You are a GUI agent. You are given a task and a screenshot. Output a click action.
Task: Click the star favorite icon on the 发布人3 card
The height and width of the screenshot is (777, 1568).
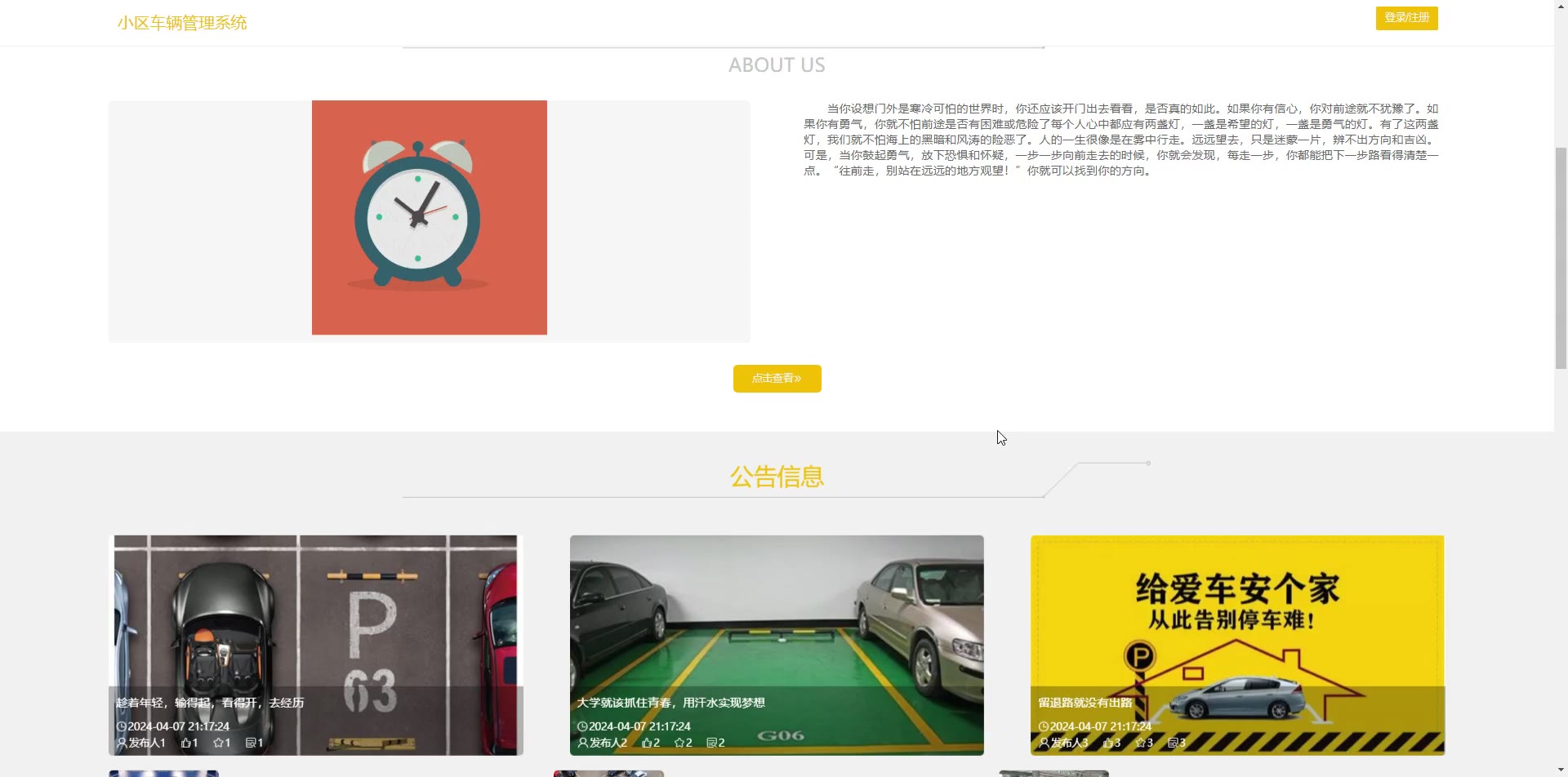(x=1140, y=743)
